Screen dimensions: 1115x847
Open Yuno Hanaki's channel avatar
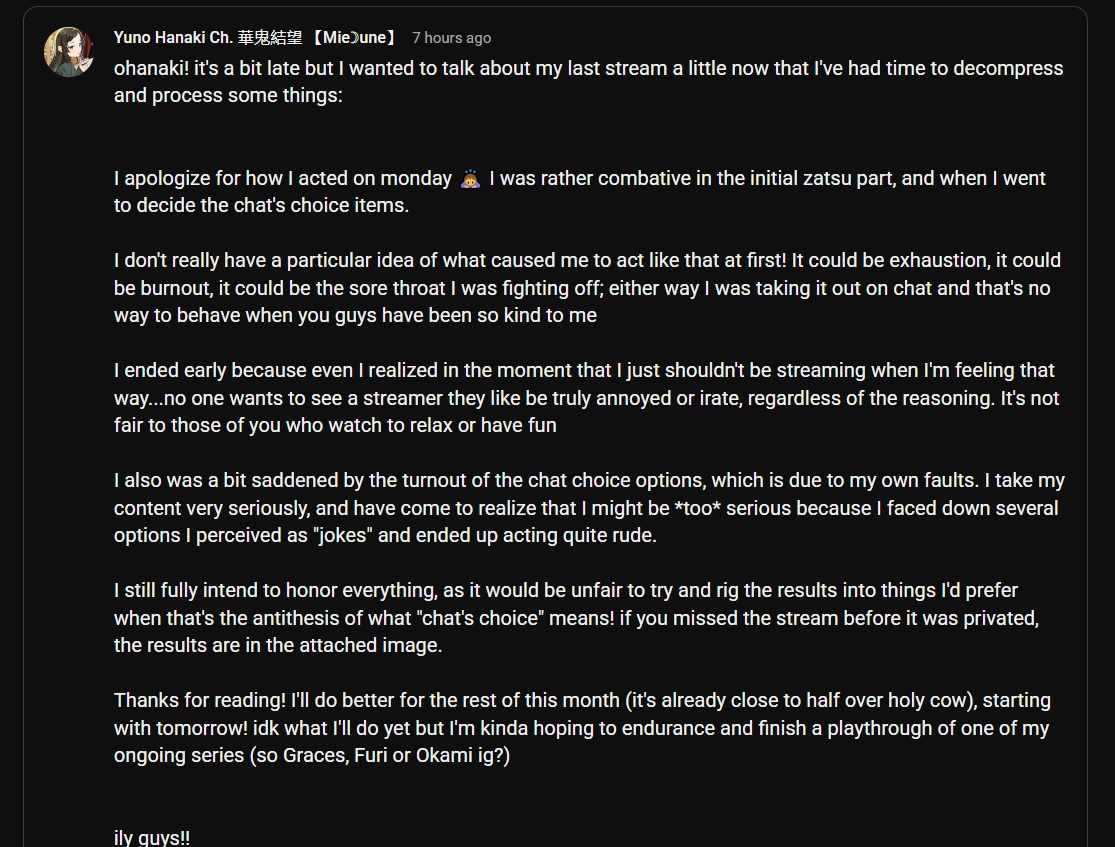pos(68,52)
